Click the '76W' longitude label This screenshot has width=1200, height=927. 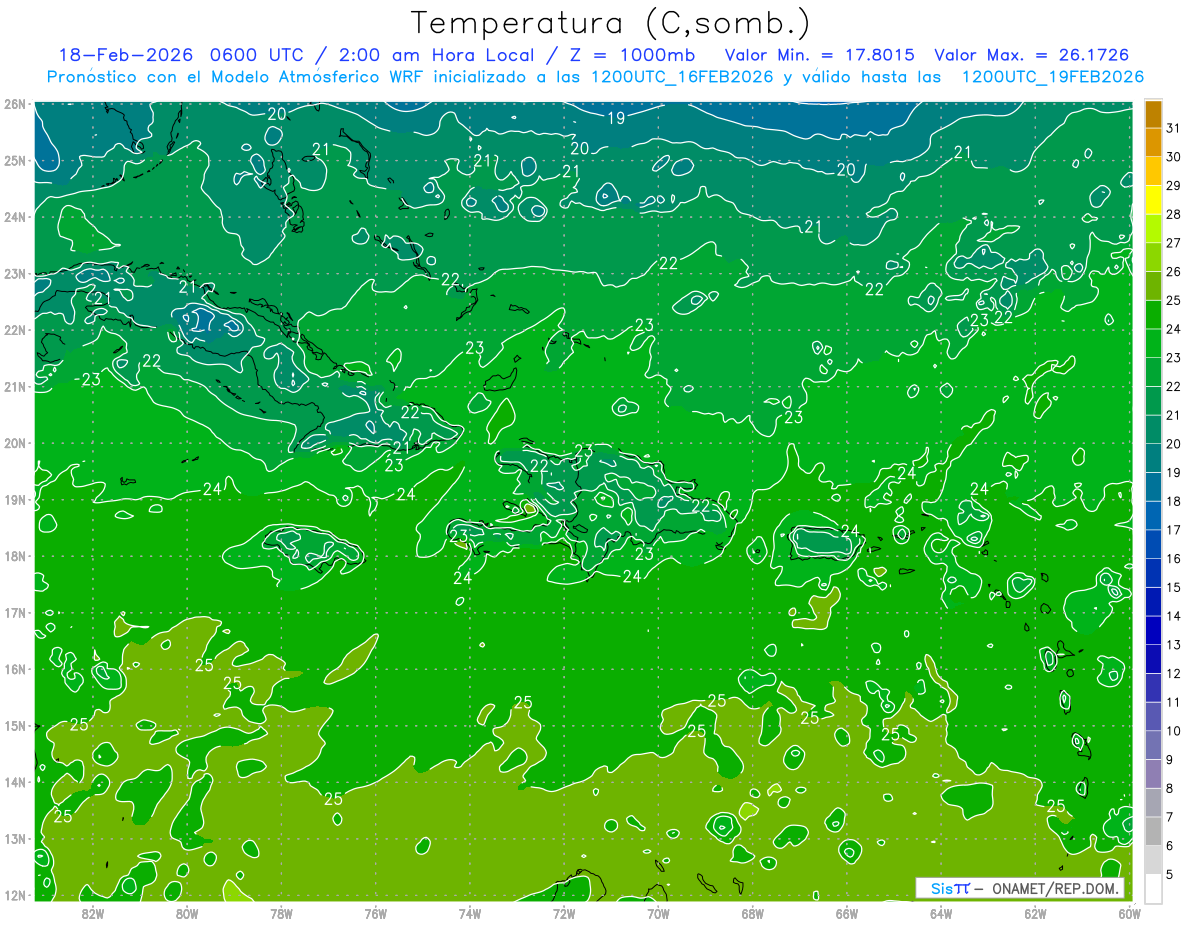(375, 913)
